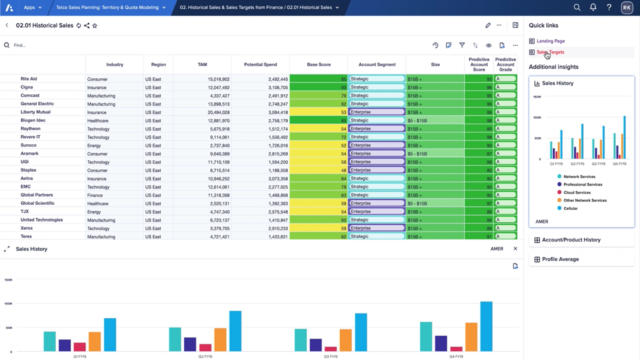Screen dimensions: 640x360
Task: Open the filter funnel tool
Action: click(x=462, y=45)
